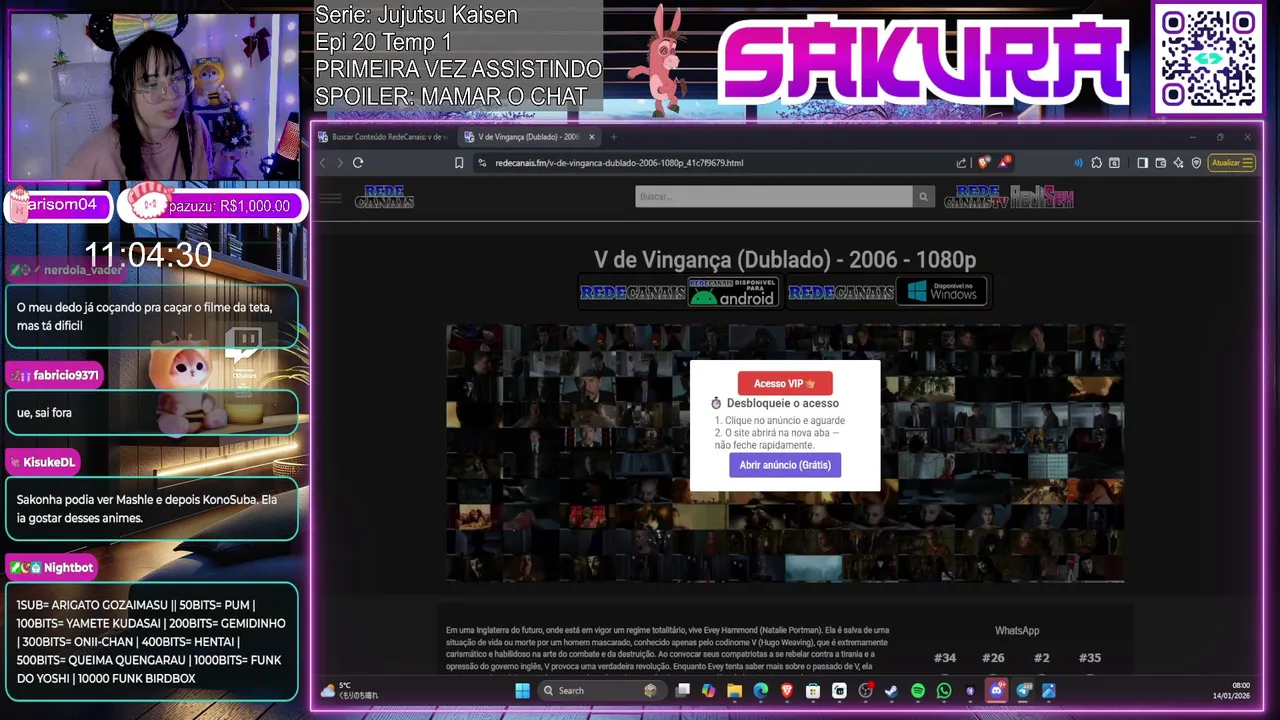Click the share icon in the address bar

pos(961,163)
